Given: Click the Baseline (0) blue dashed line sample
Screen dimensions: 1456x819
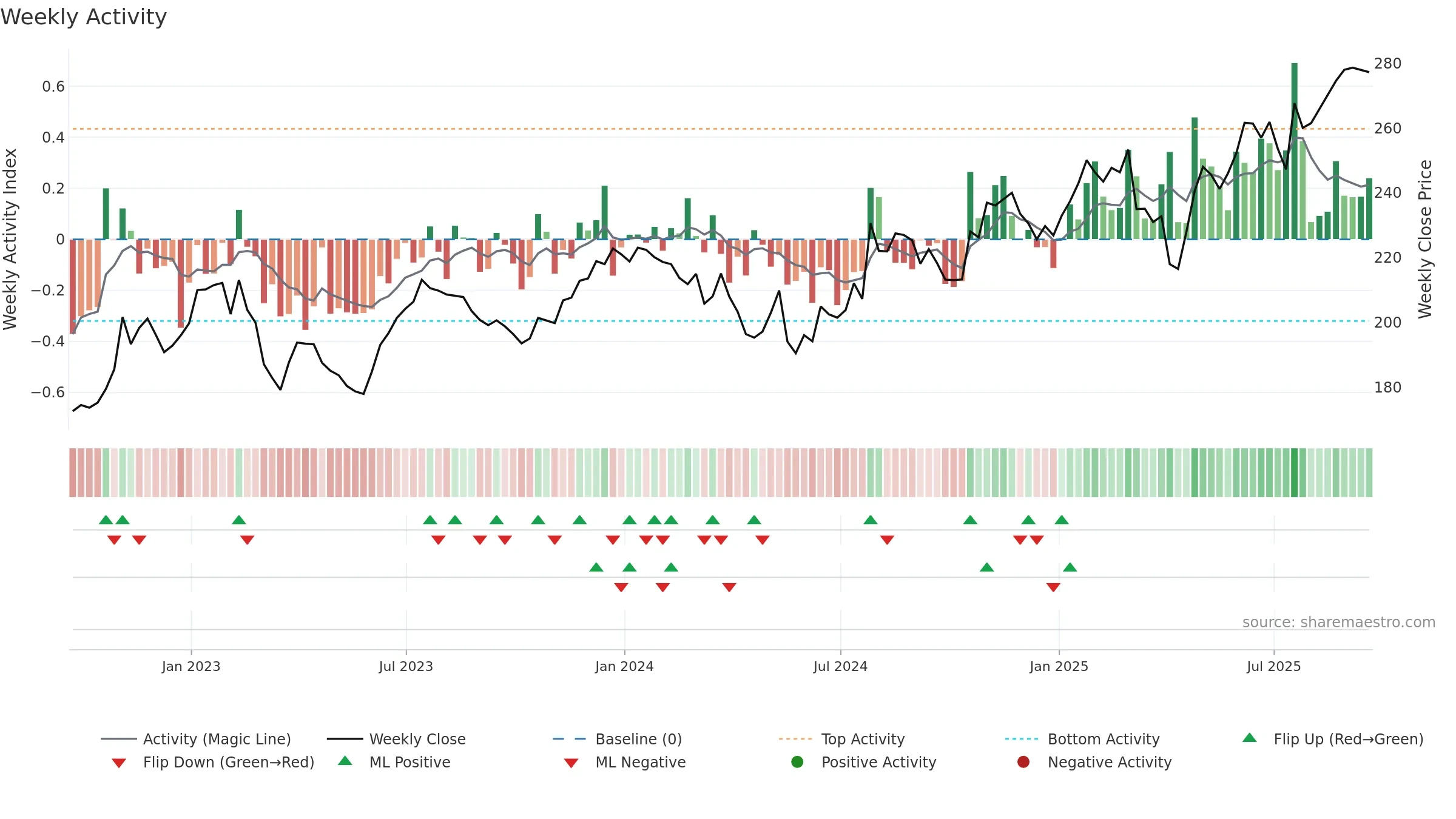Looking at the screenshot, I should pyautogui.click(x=569, y=739).
